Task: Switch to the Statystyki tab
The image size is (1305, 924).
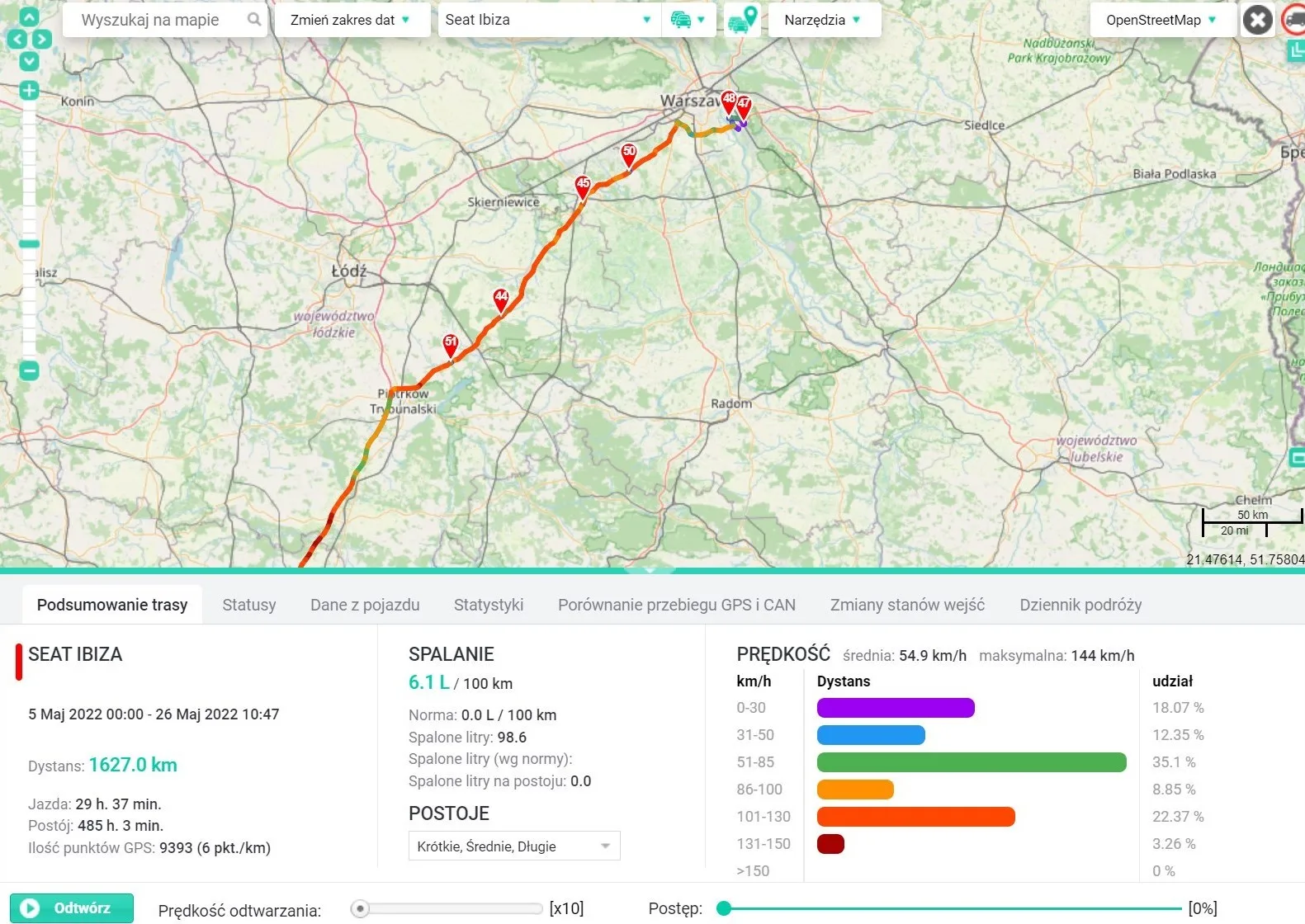Action: click(x=489, y=605)
